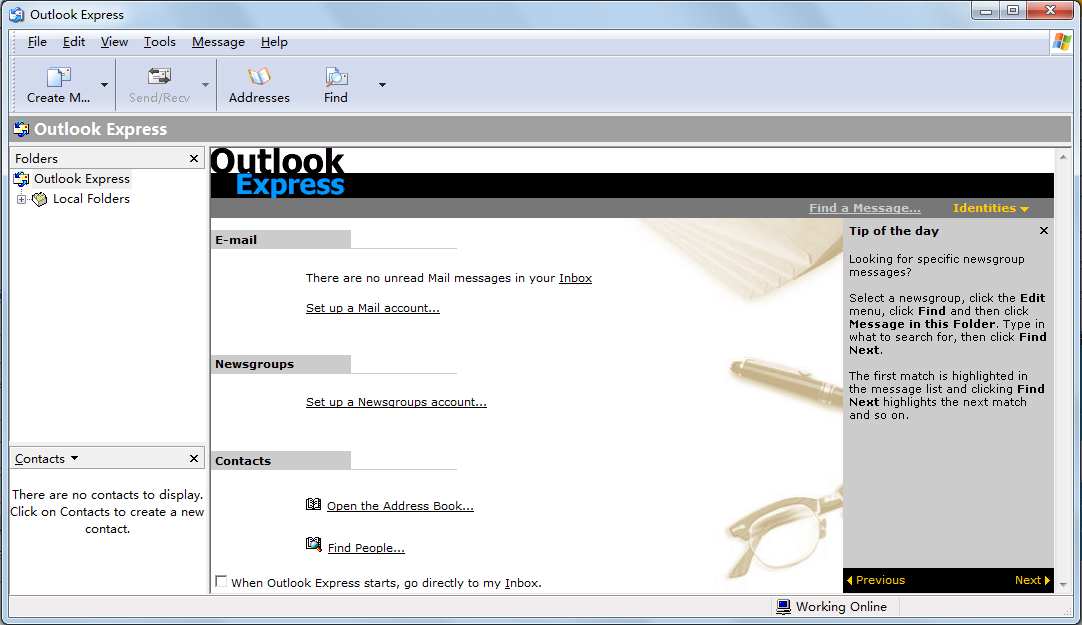Click Open the Address Book link

pyautogui.click(x=400, y=506)
